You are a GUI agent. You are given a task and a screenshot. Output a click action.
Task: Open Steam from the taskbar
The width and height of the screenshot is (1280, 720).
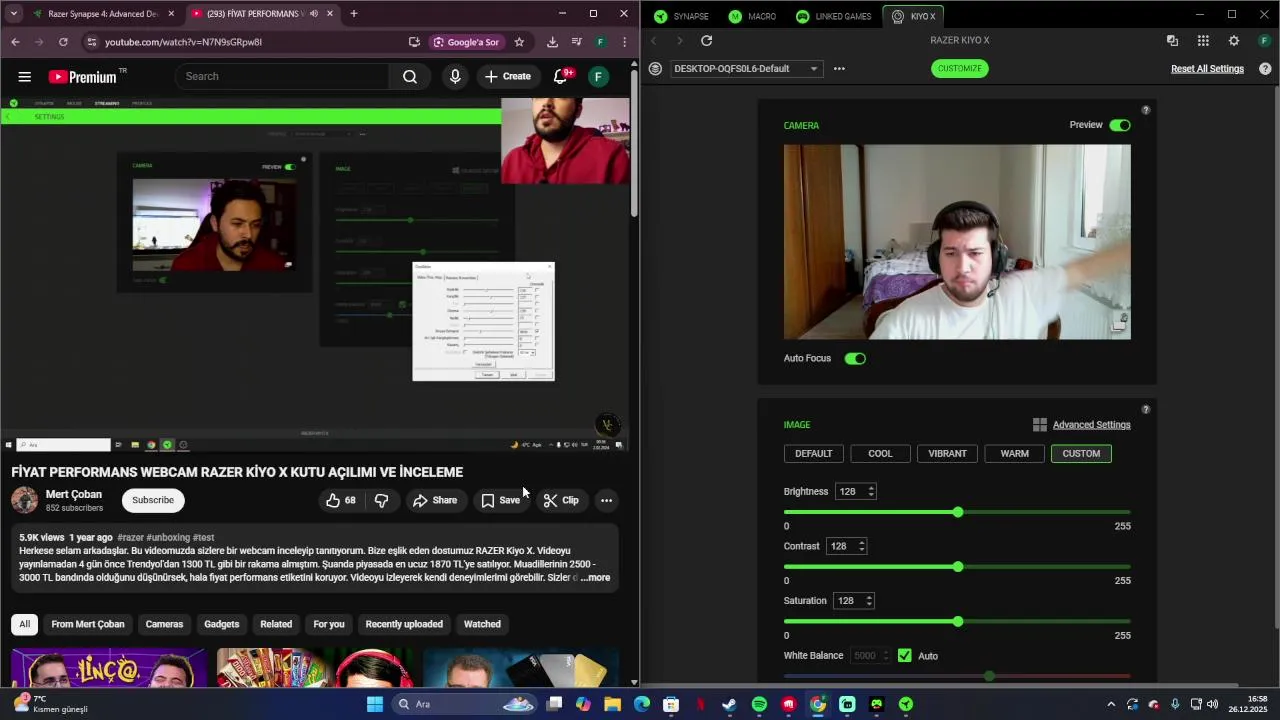point(730,705)
